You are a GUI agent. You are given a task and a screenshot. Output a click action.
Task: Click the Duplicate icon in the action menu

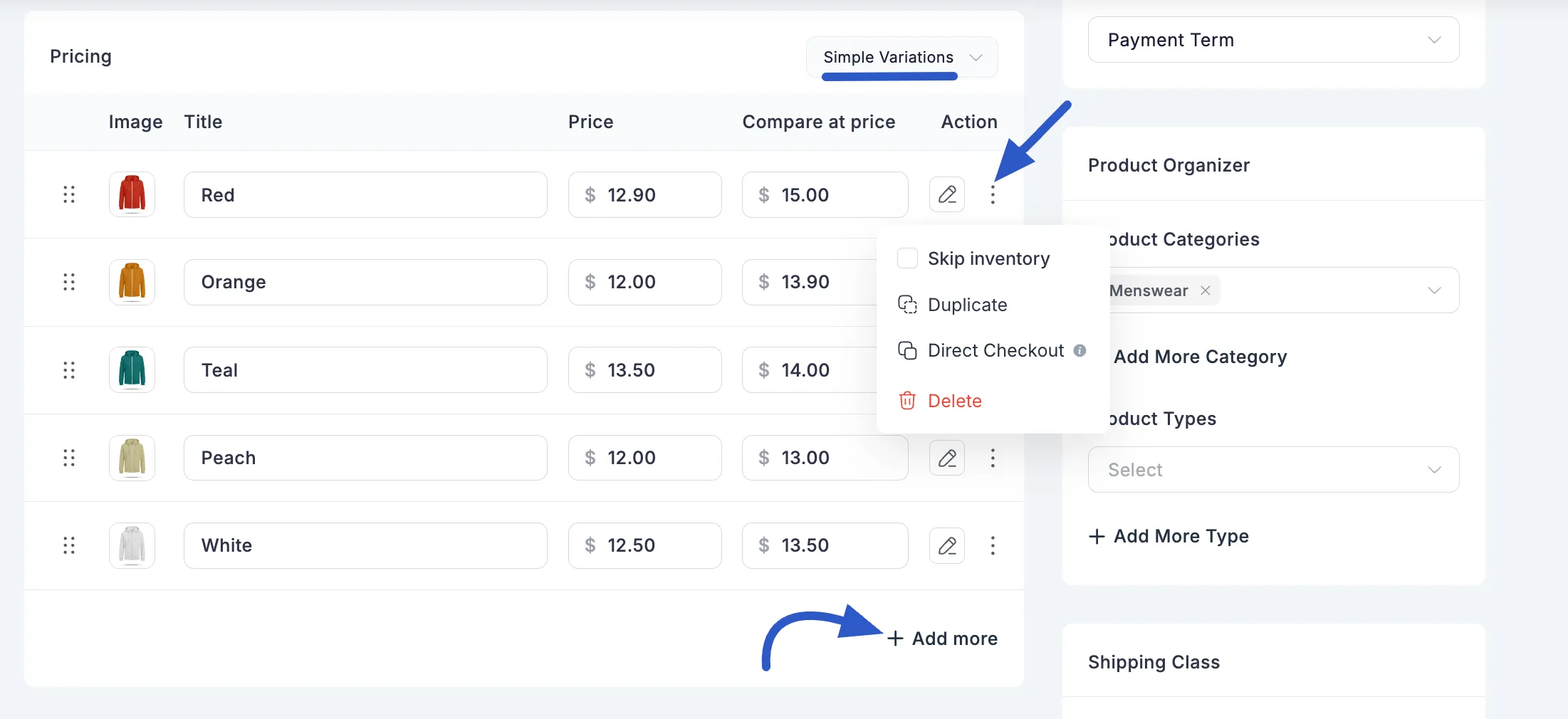(x=907, y=305)
